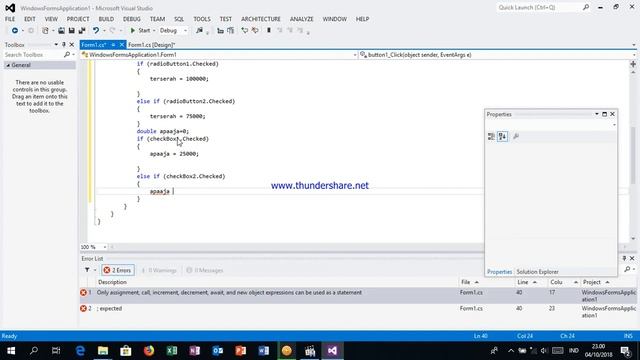The height and width of the screenshot is (360, 640).
Task: Click the toggle bookmark toolbar icon
Action: coord(269,31)
